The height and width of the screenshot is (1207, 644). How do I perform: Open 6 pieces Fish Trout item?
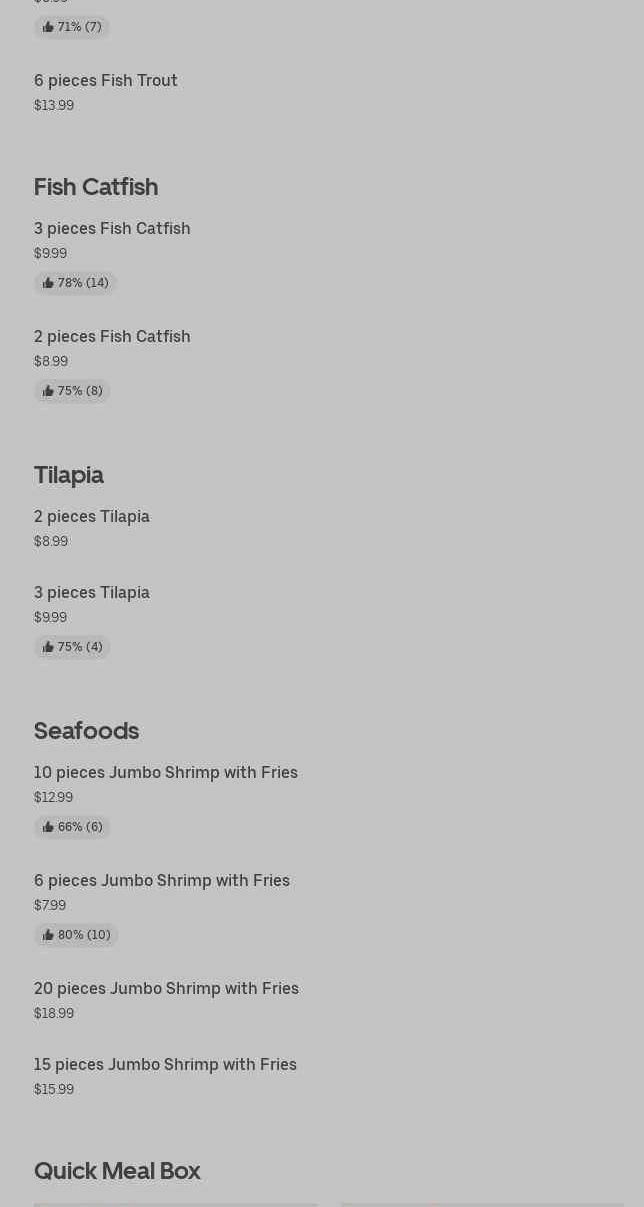click(x=106, y=80)
